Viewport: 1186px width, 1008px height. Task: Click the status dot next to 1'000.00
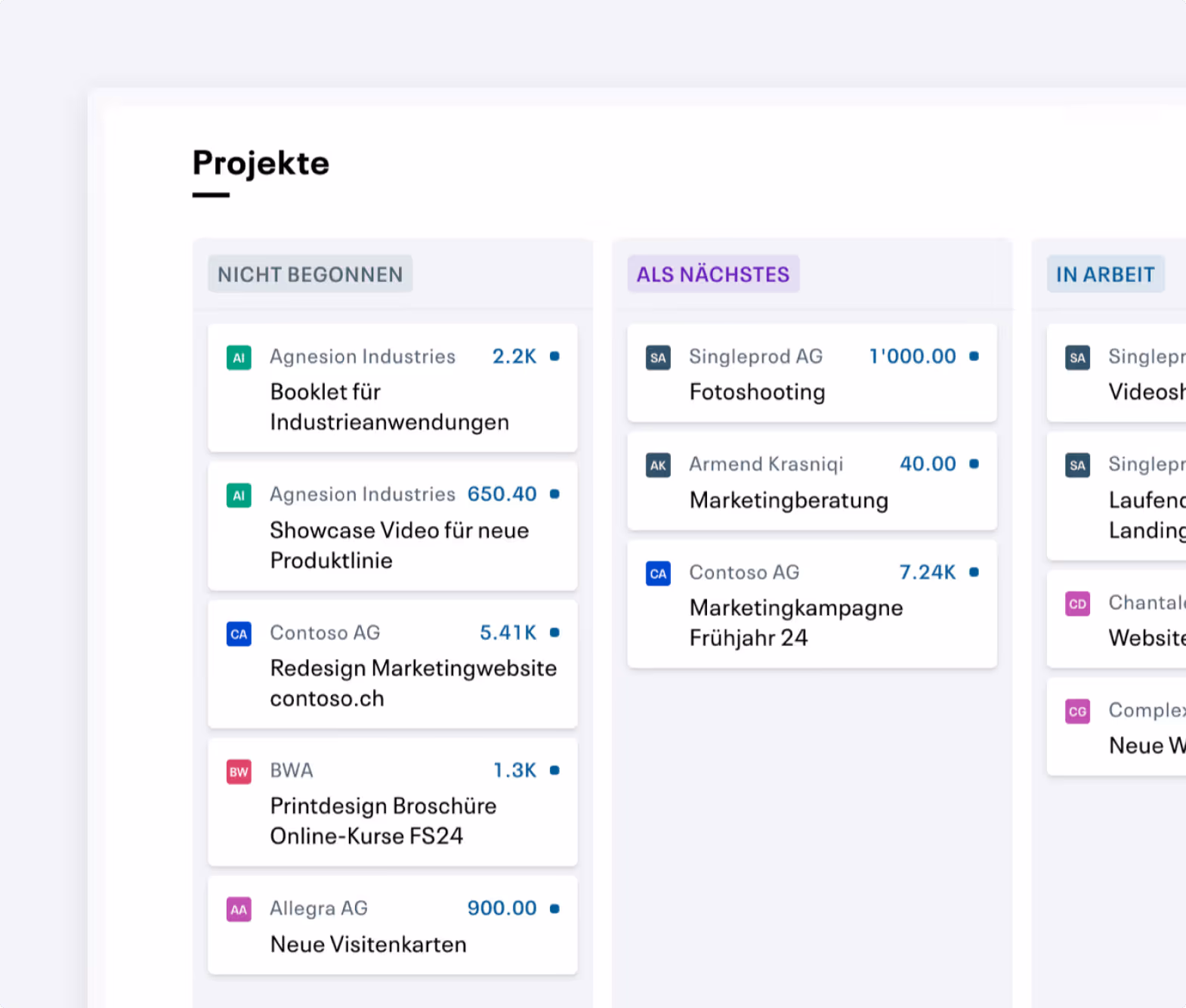(974, 356)
